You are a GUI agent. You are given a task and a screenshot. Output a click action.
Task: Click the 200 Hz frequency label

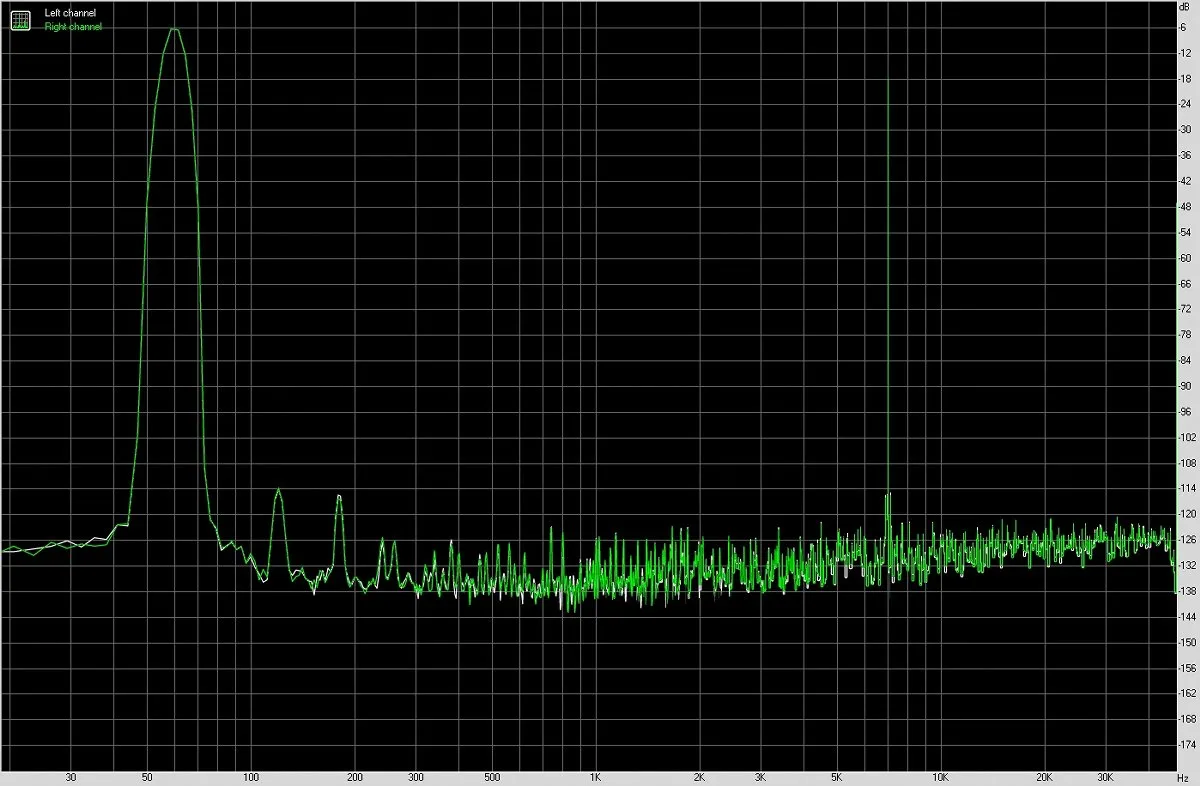354,777
